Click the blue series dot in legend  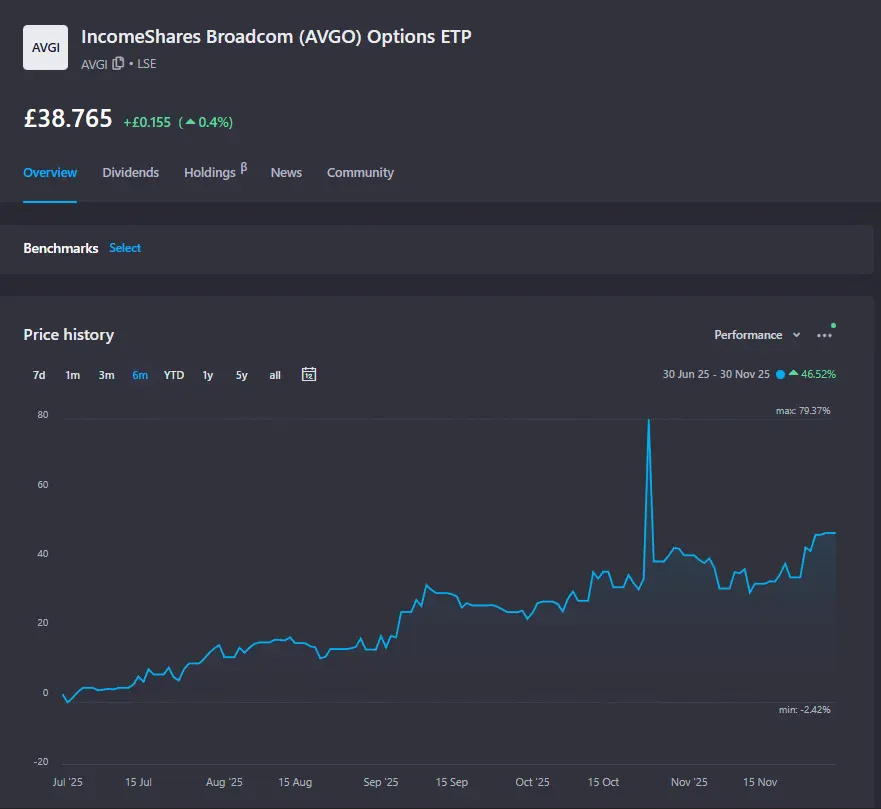coord(780,374)
